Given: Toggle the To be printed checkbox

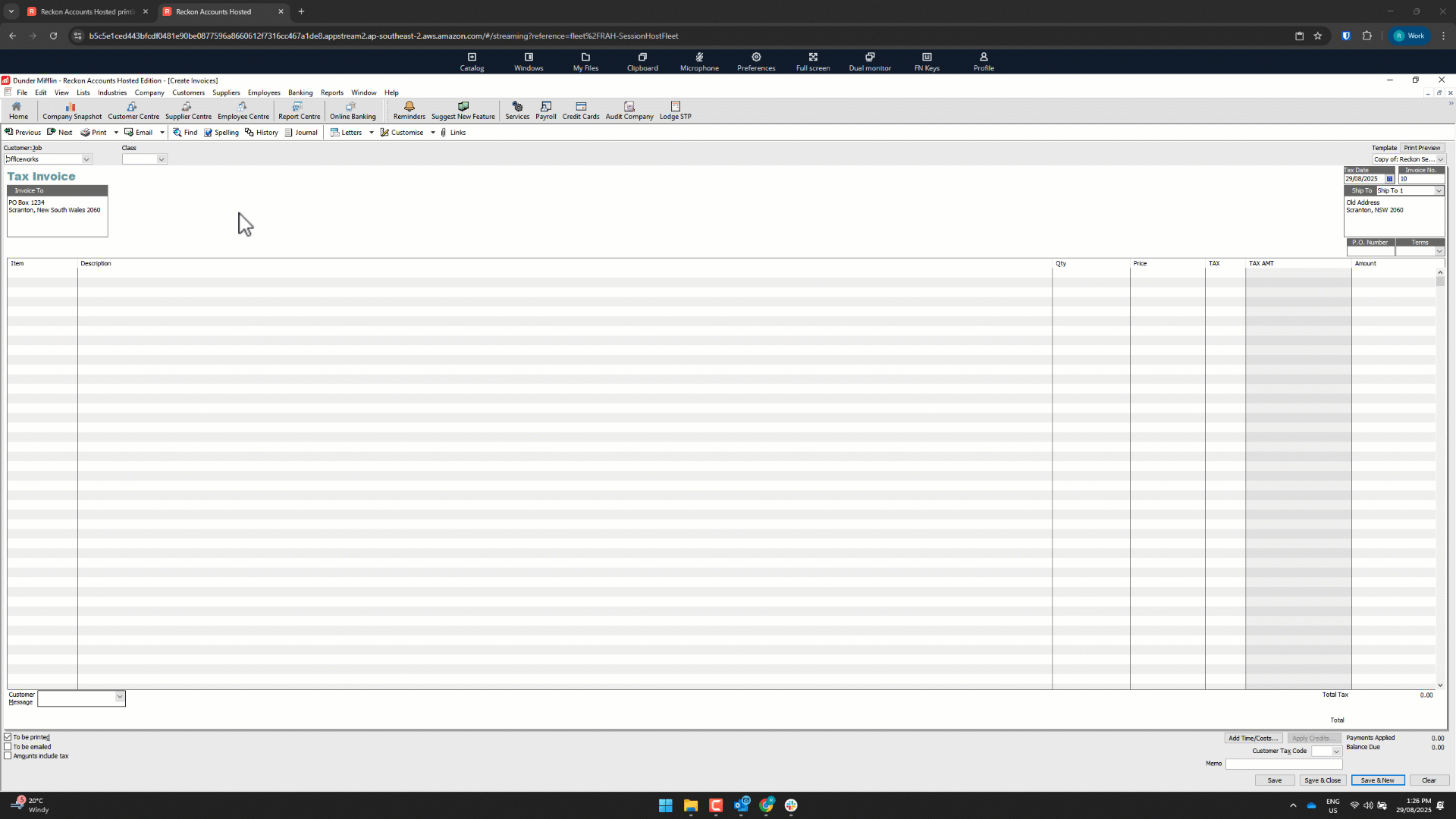Looking at the screenshot, I should coord(8,737).
